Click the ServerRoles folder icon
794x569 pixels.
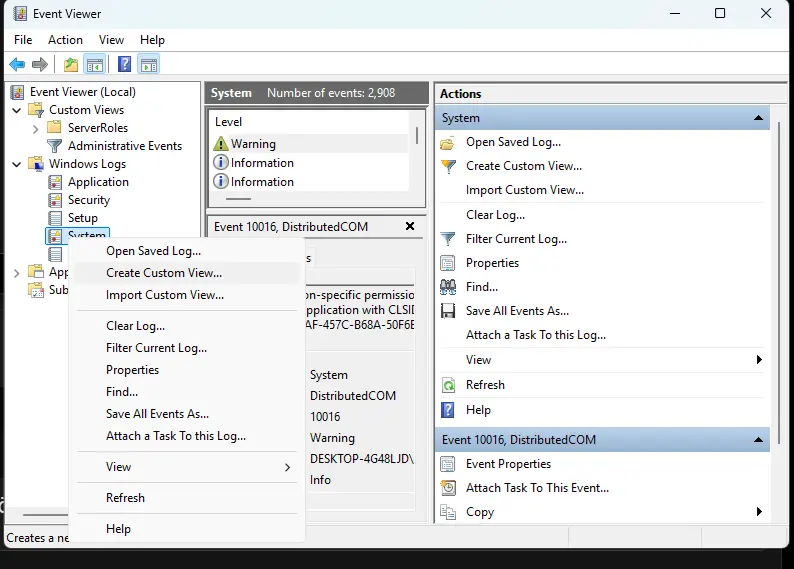coord(54,127)
